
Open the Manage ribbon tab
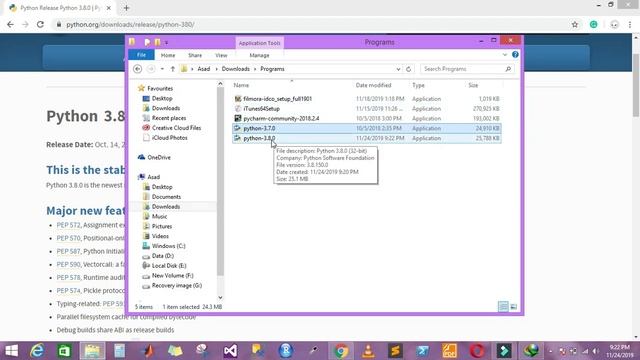[259, 55]
